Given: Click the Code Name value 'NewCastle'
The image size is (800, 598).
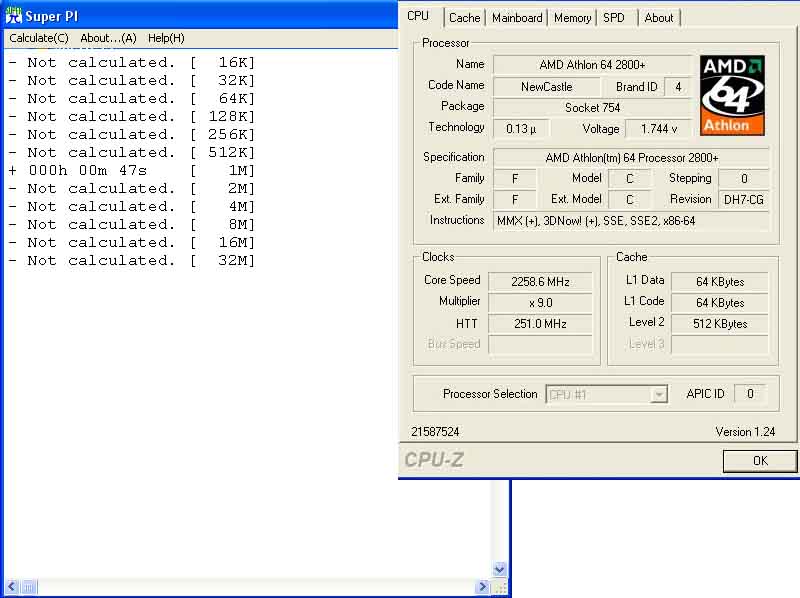Looking at the screenshot, I should coord(546,87).
